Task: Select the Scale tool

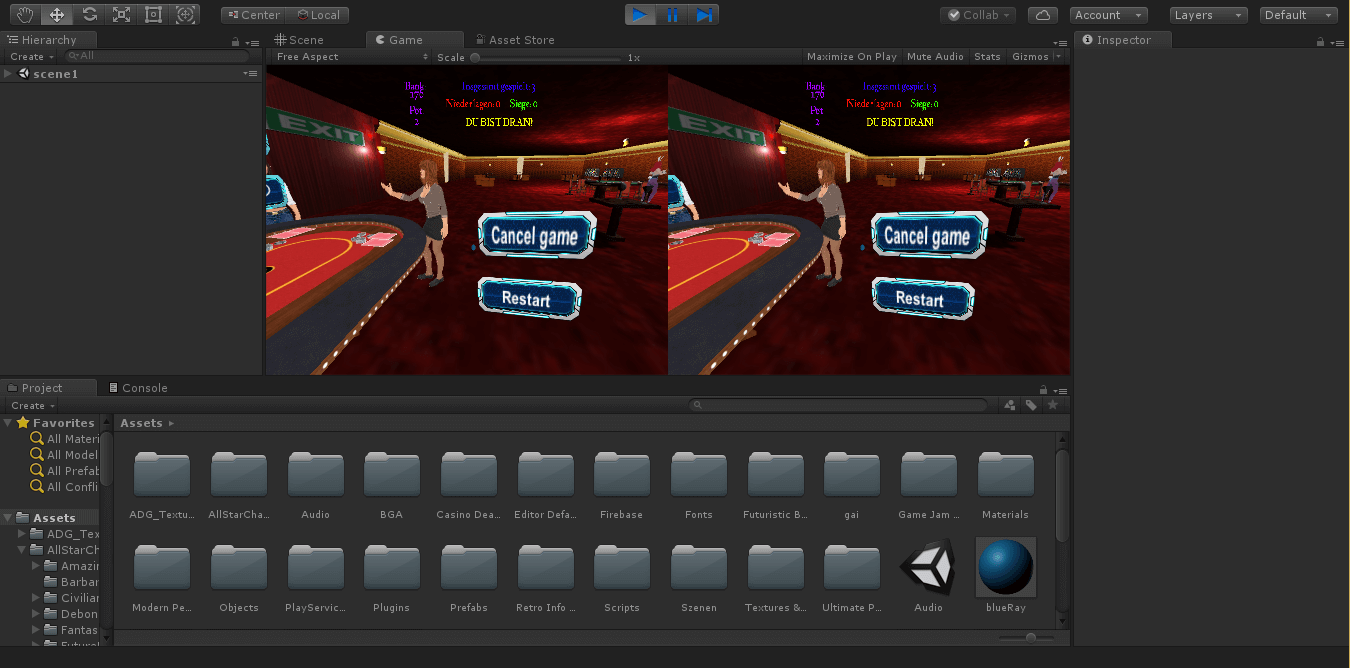Action: click(x=121, y=15)
